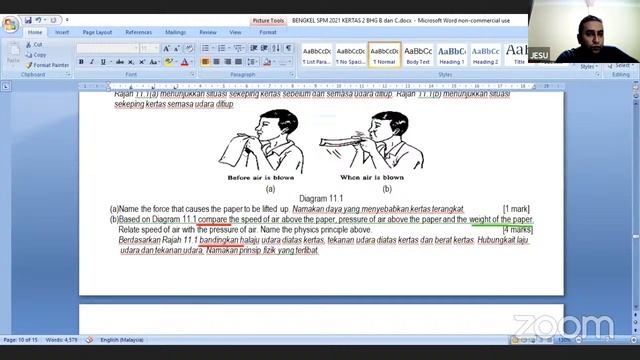Open the font name combo box
The image size is (640, 360).
click(108, 49)
